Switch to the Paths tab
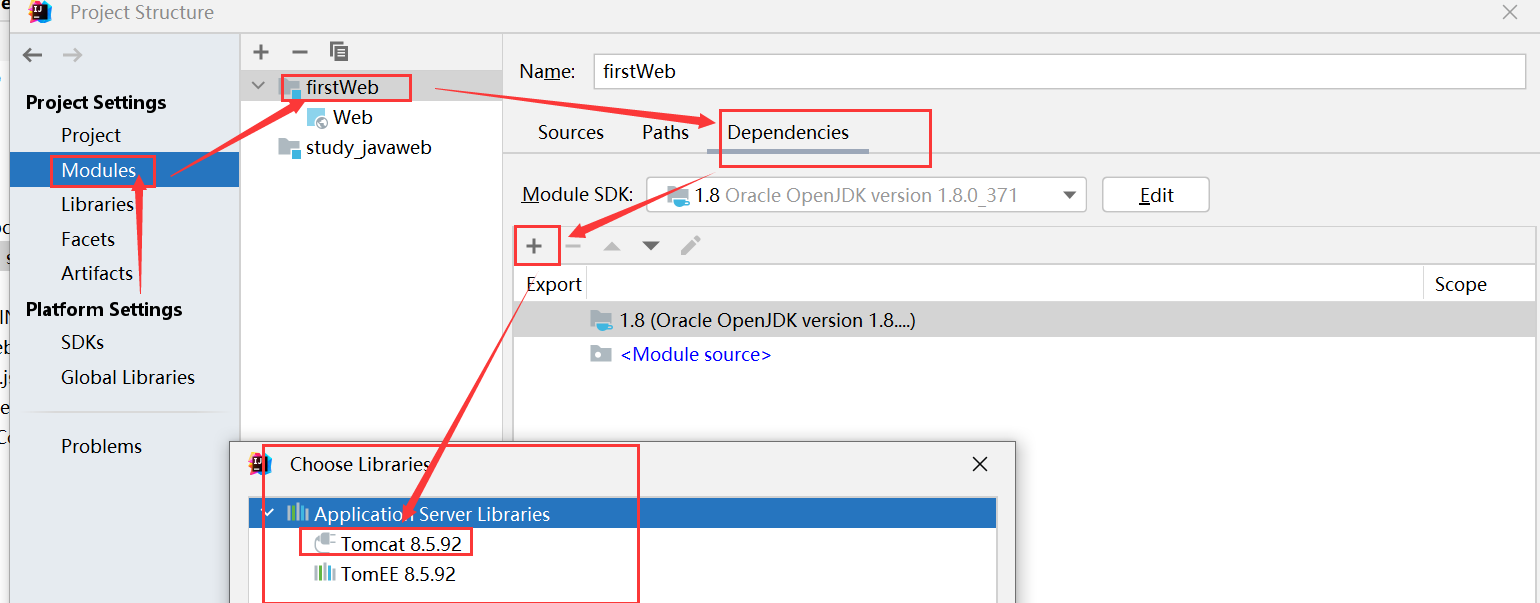 665,133
